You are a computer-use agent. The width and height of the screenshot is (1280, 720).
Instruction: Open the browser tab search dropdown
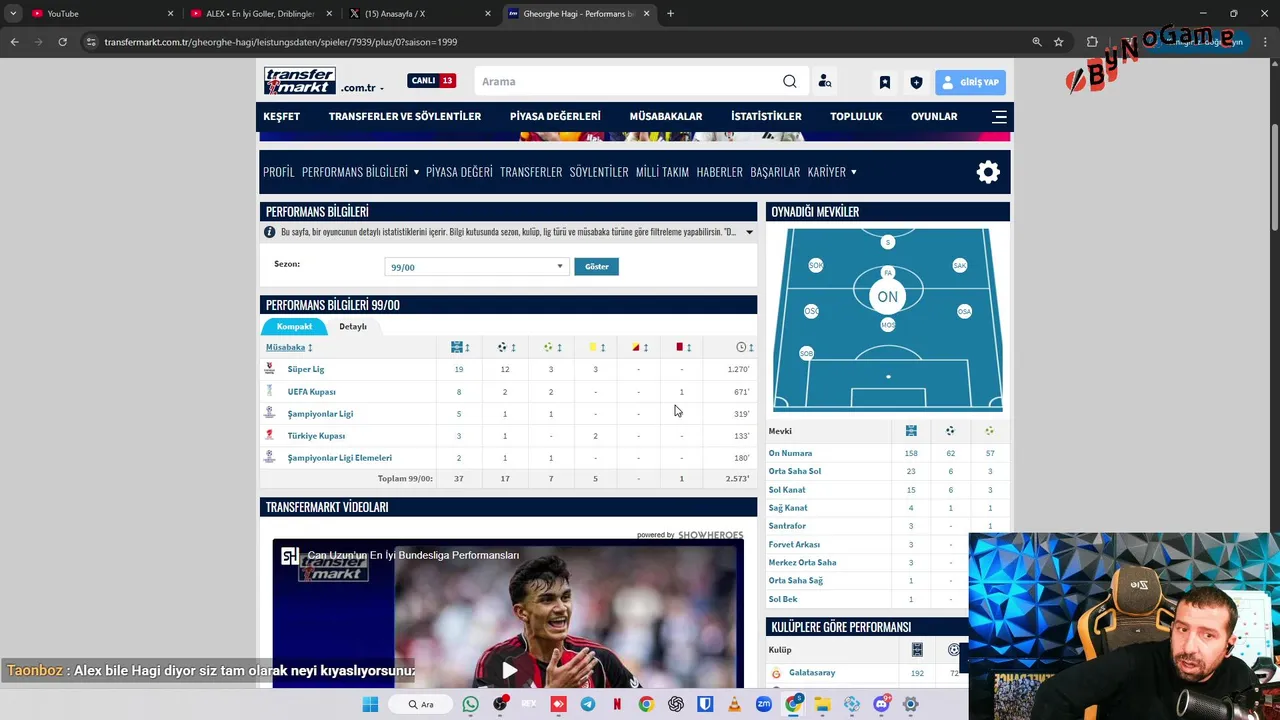click(13, 14)
